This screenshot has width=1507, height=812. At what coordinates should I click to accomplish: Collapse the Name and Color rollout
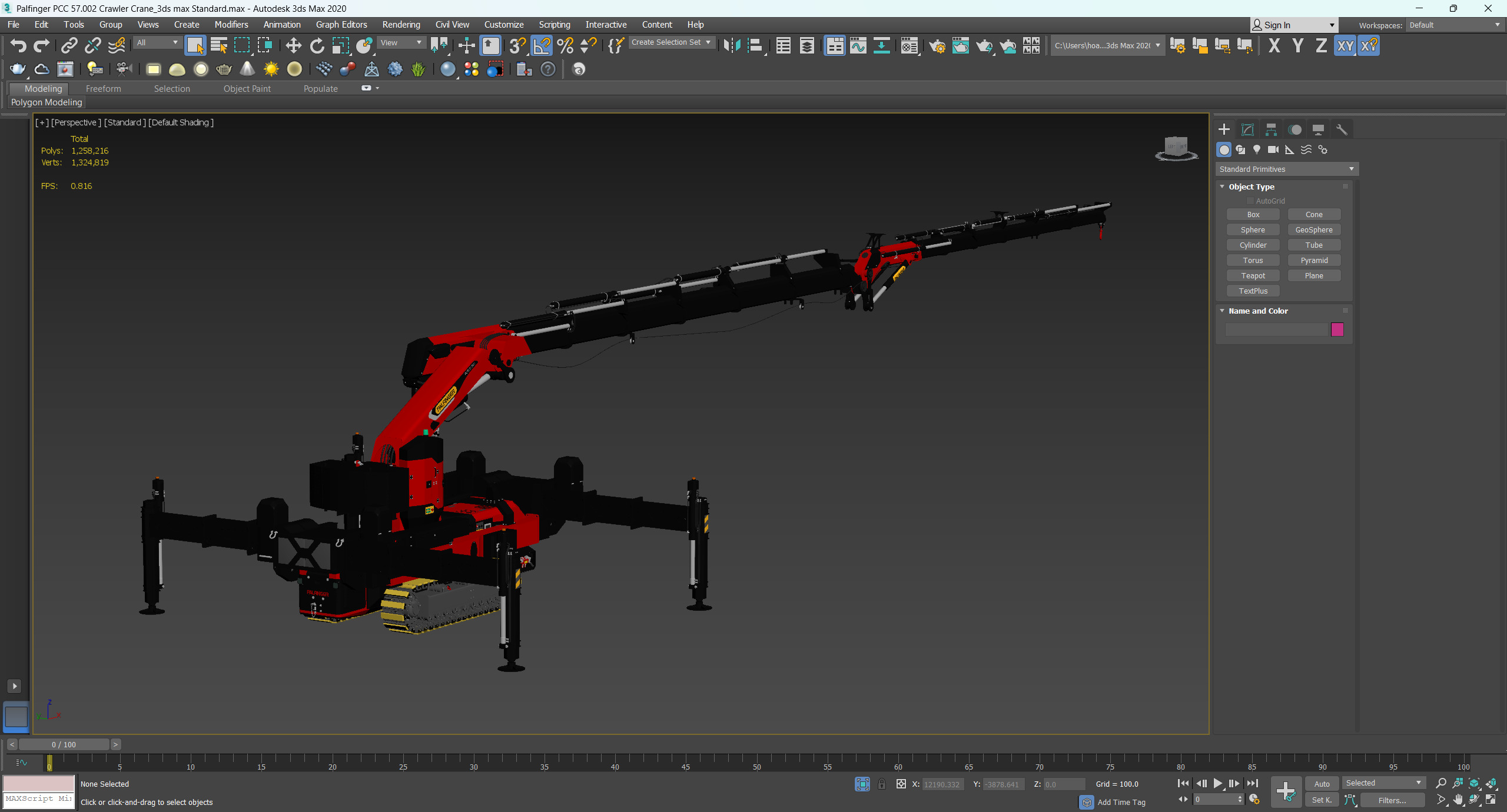pos(1222,311)
